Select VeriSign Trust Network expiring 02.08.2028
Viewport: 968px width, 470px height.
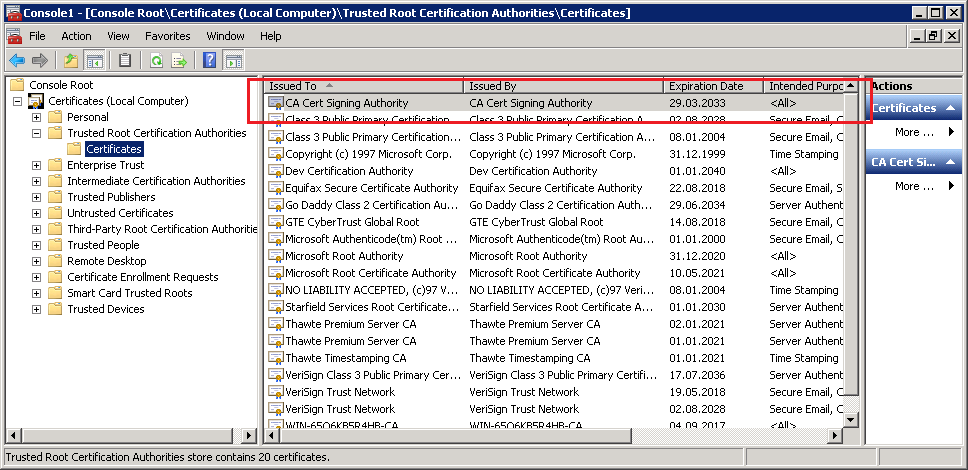click(554, 409)
